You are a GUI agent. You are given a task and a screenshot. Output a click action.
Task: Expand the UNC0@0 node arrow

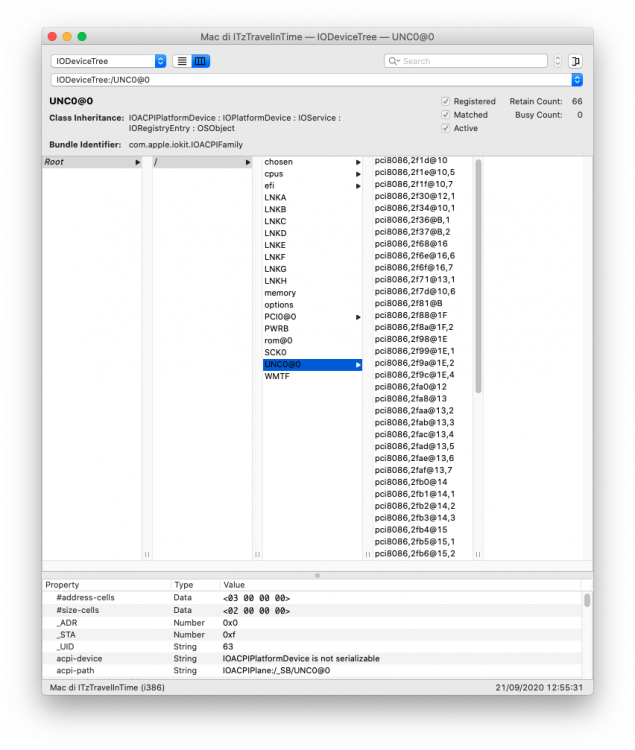click(358, 365)
